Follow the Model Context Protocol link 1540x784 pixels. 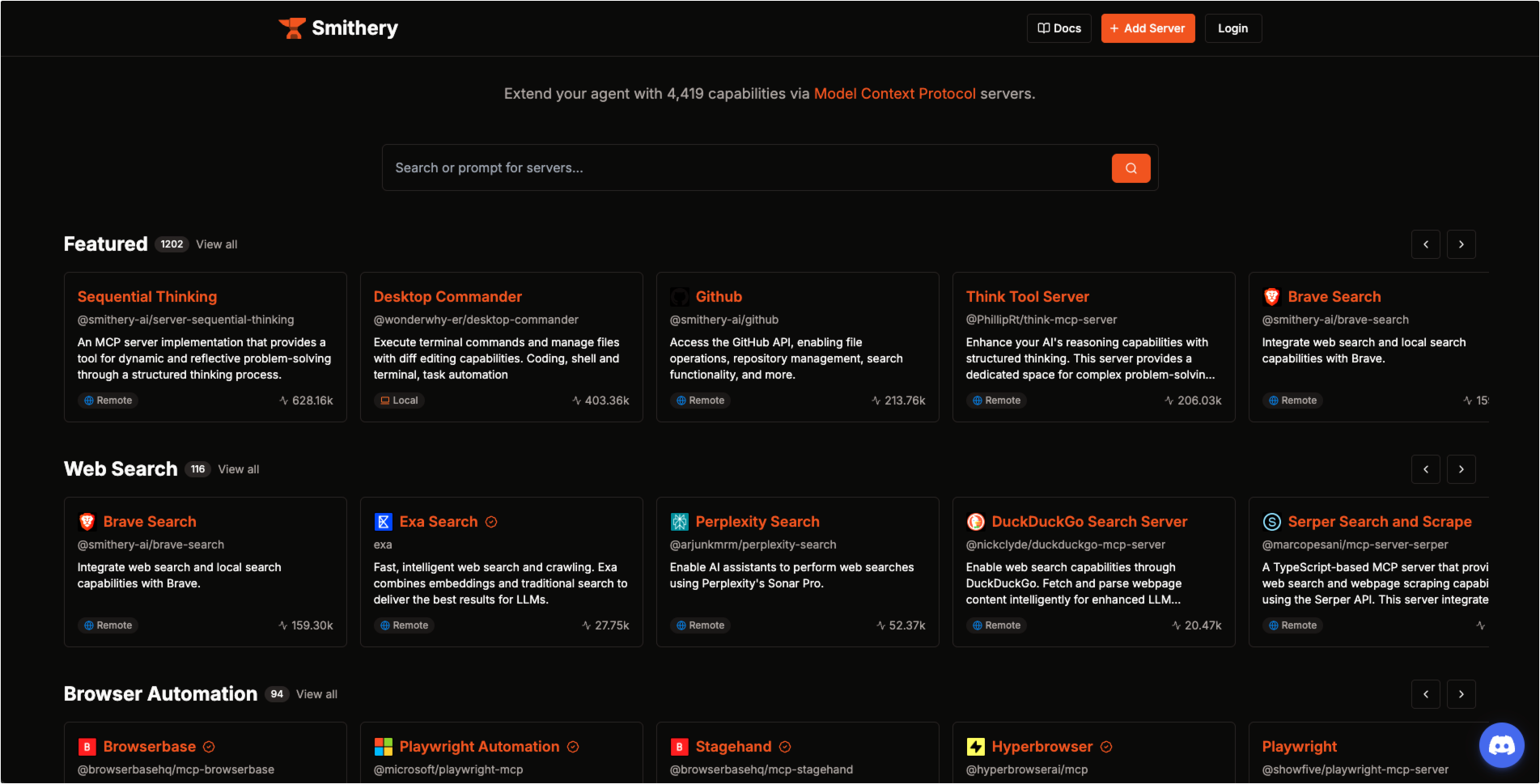pos(894,94)
